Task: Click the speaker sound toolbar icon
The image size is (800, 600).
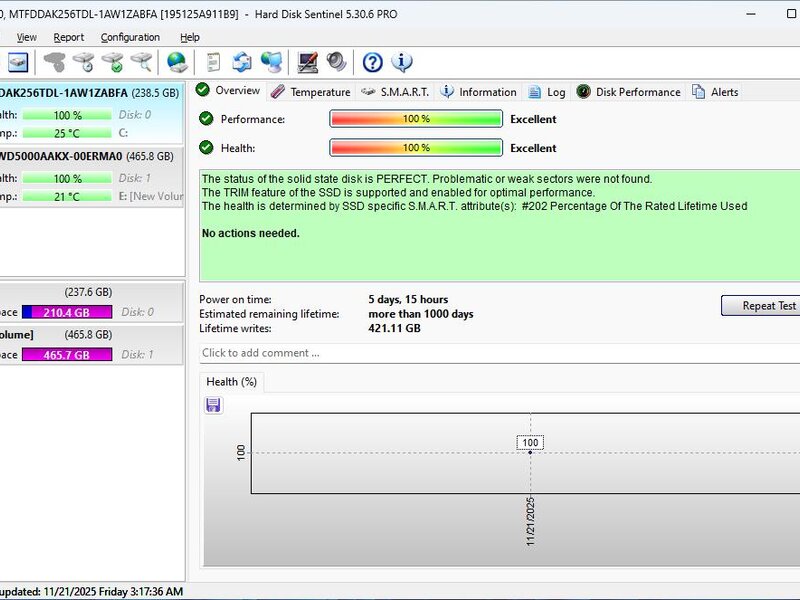Action: click(x=336, y=62)
